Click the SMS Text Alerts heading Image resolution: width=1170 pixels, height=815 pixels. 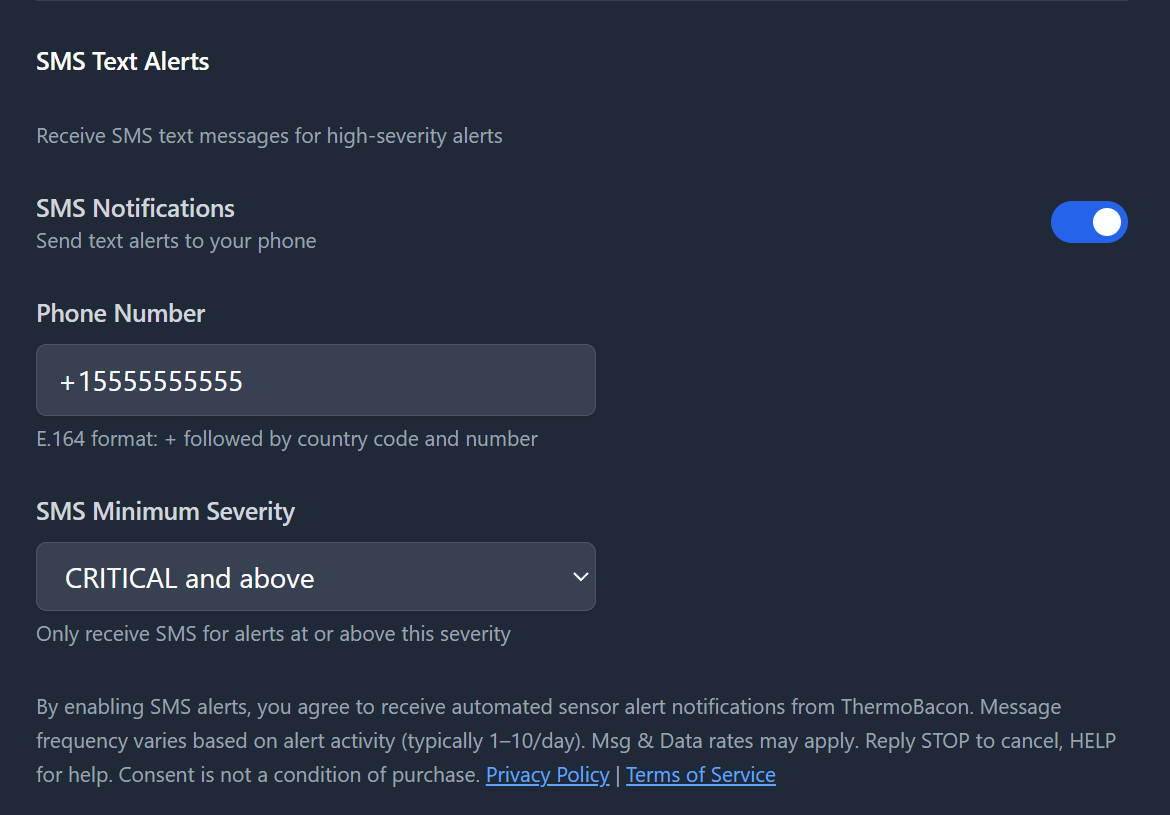(122, 61)
